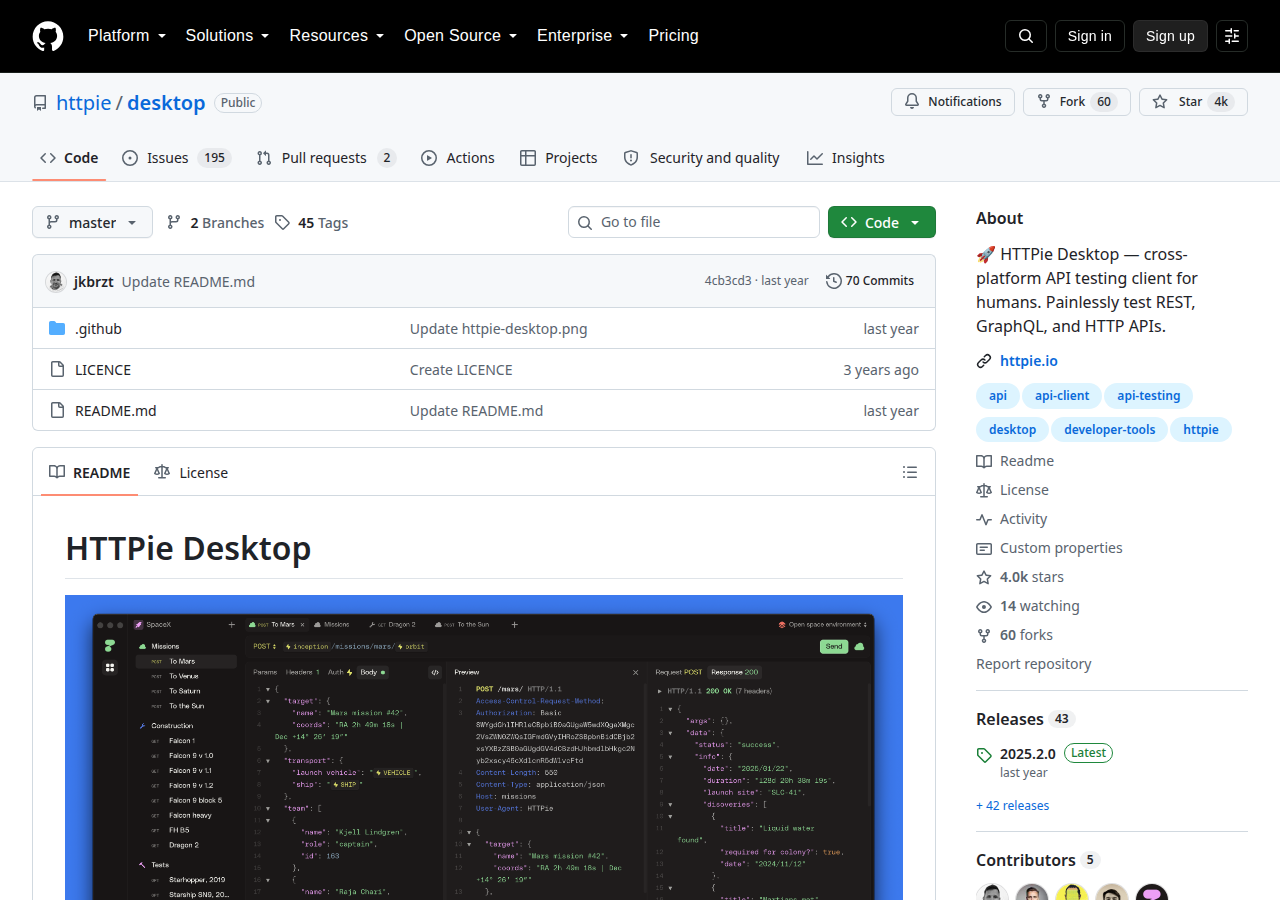
Task: Switch to the Issues tab
Action: click(x=176, y=158)
